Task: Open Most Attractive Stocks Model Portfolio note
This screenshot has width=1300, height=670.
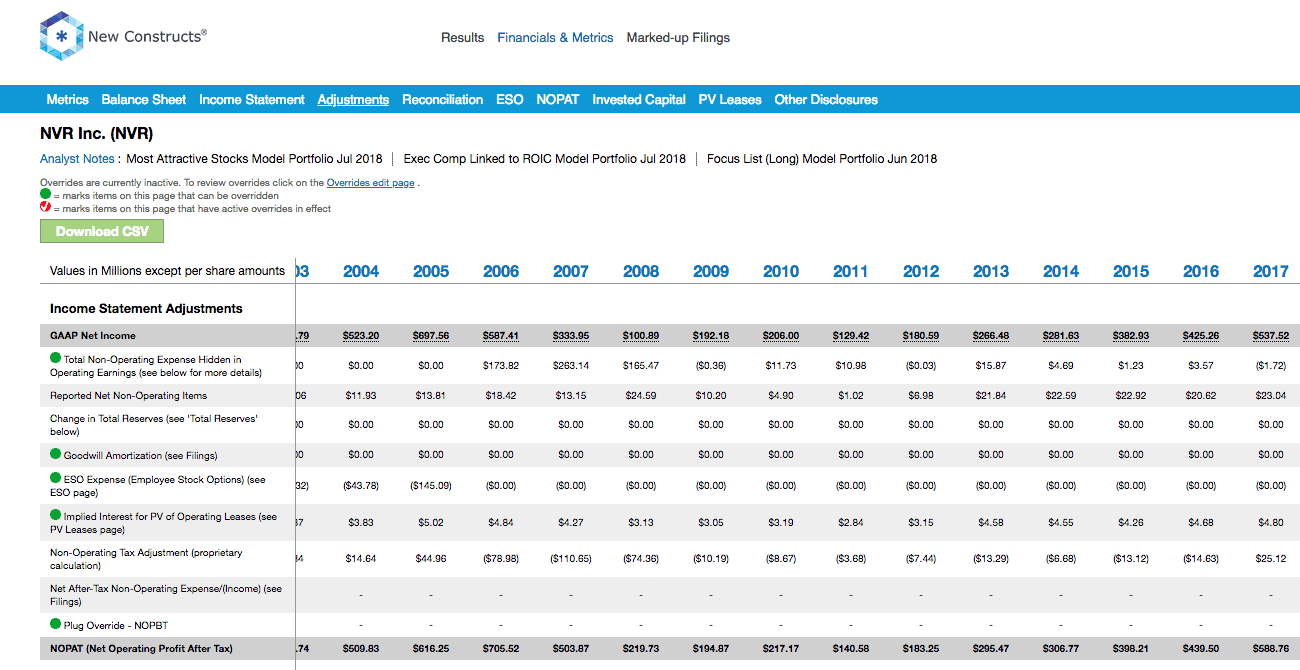Action: (255, 159)
